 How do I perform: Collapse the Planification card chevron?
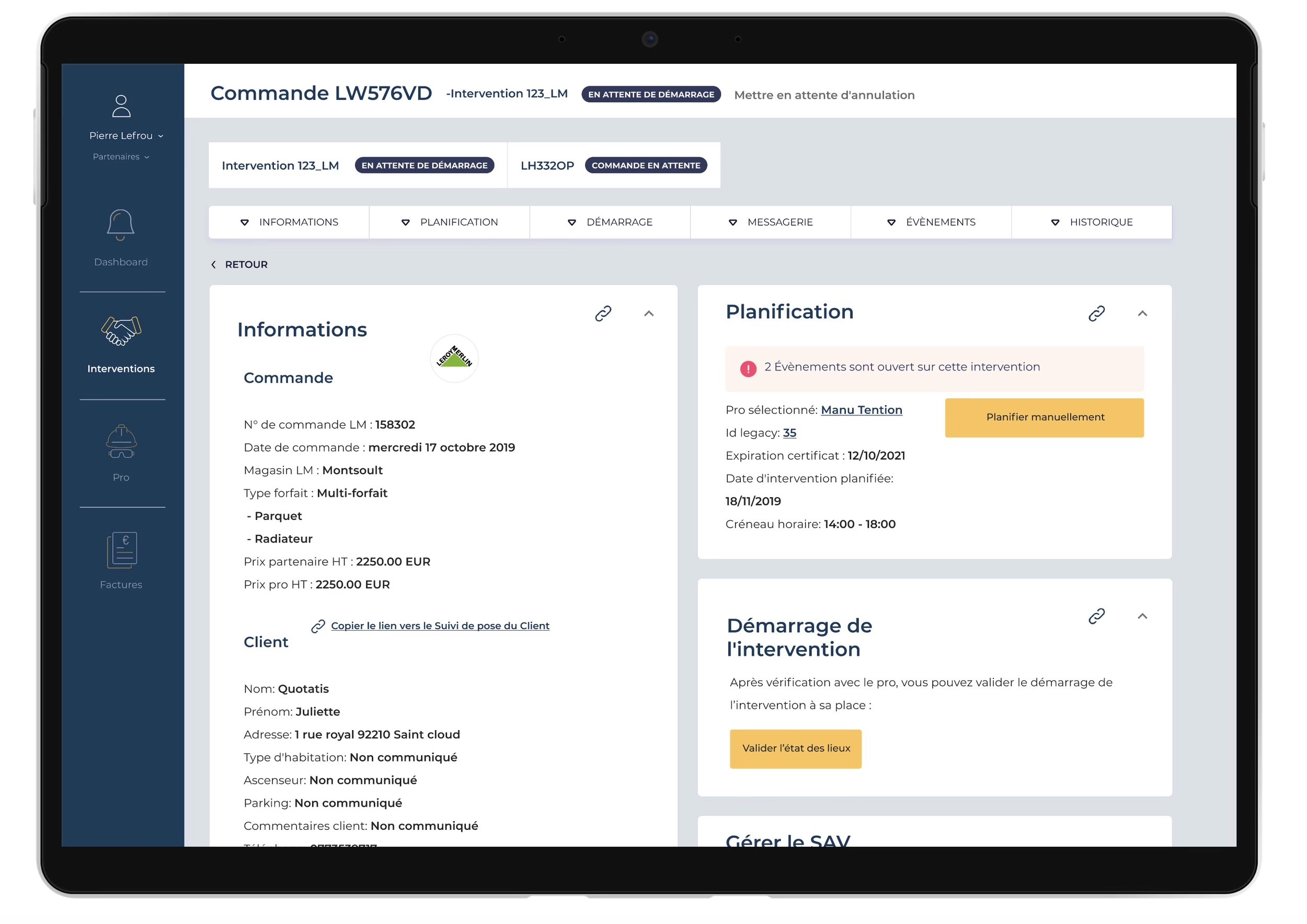coord(1142,314)
